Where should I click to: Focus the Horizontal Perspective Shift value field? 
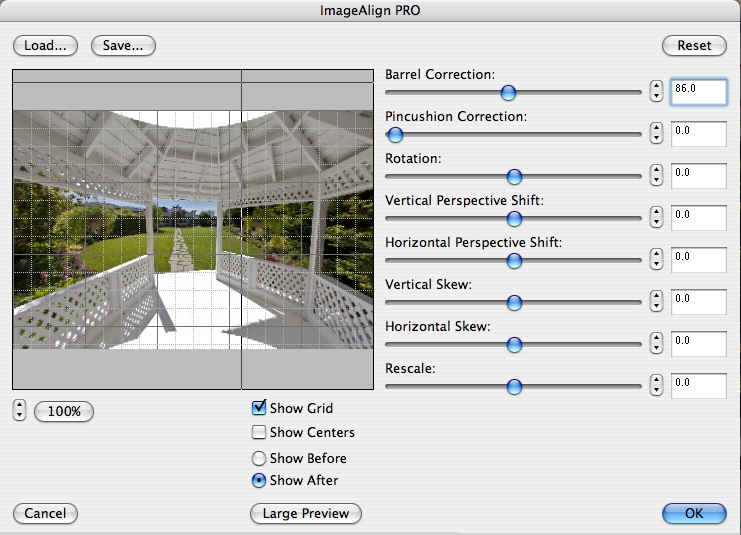(699, 260)
